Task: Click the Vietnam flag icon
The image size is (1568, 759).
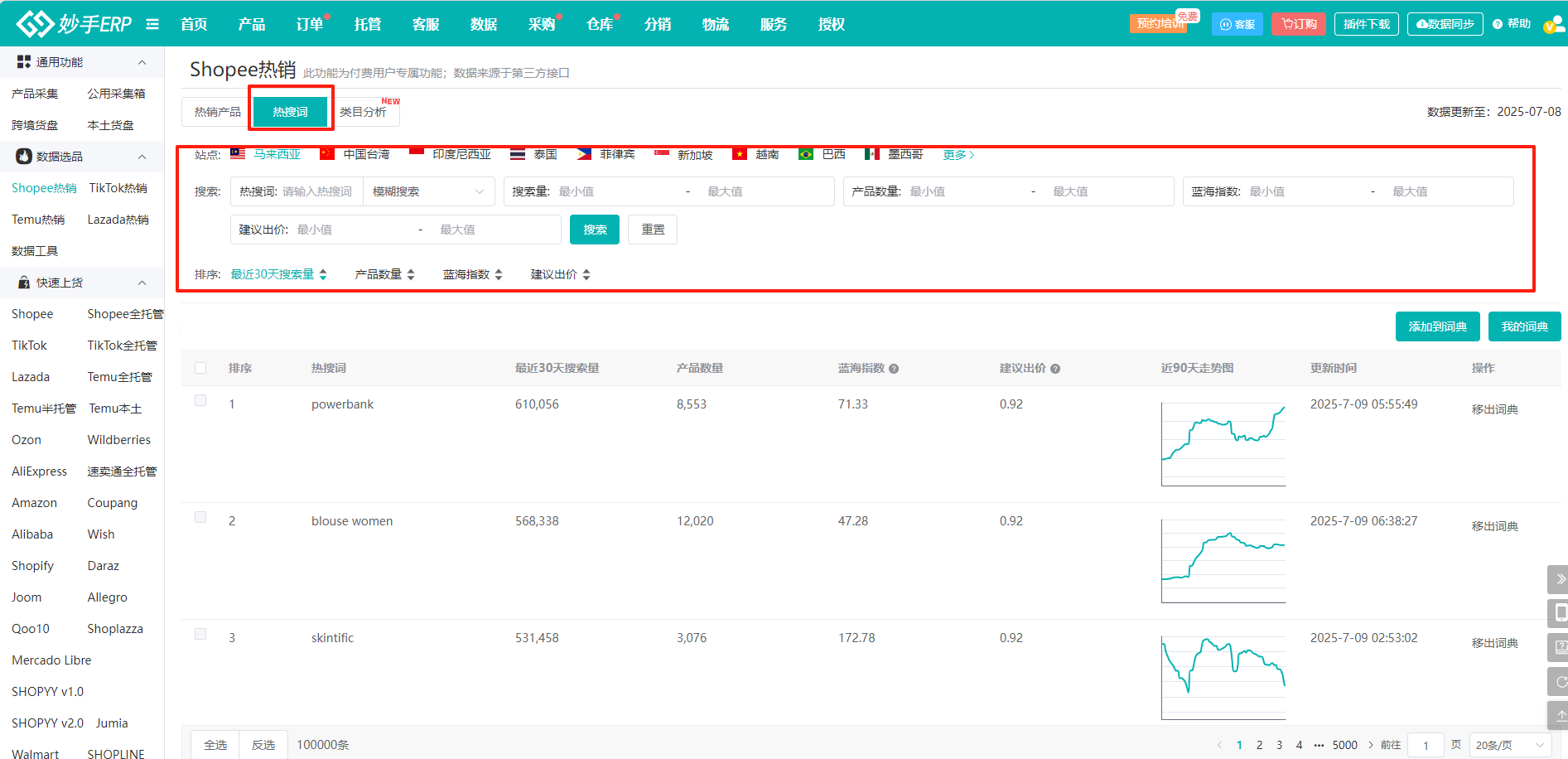Action: point(740,153)
